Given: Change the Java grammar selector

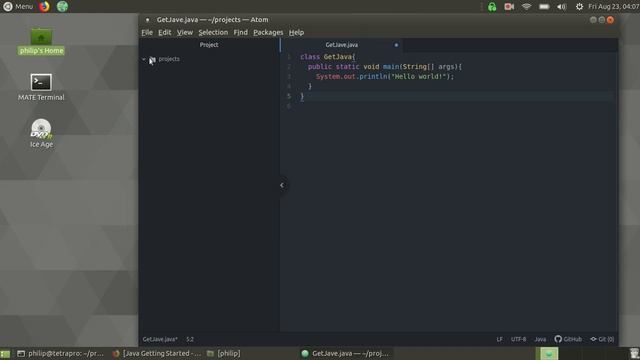Looking at the screenshot, I should (540, 339).
